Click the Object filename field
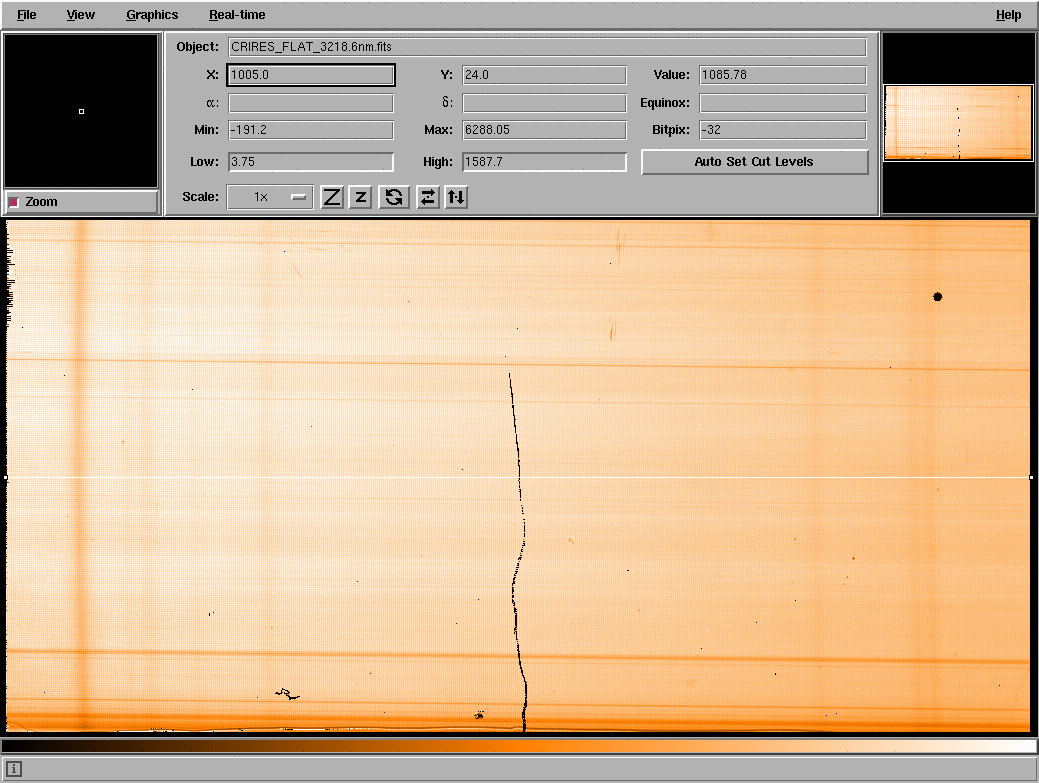The width and height of the screenshot is (1039, 783). [547, 47]
